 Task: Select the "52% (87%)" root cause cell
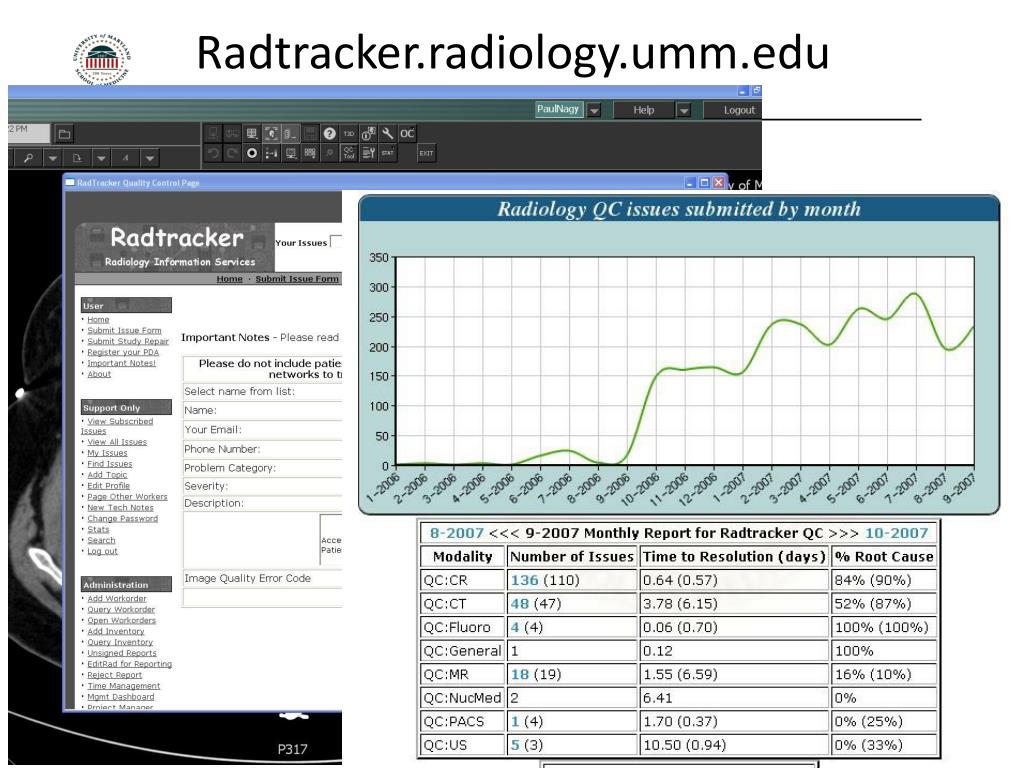tap(884, 603)
